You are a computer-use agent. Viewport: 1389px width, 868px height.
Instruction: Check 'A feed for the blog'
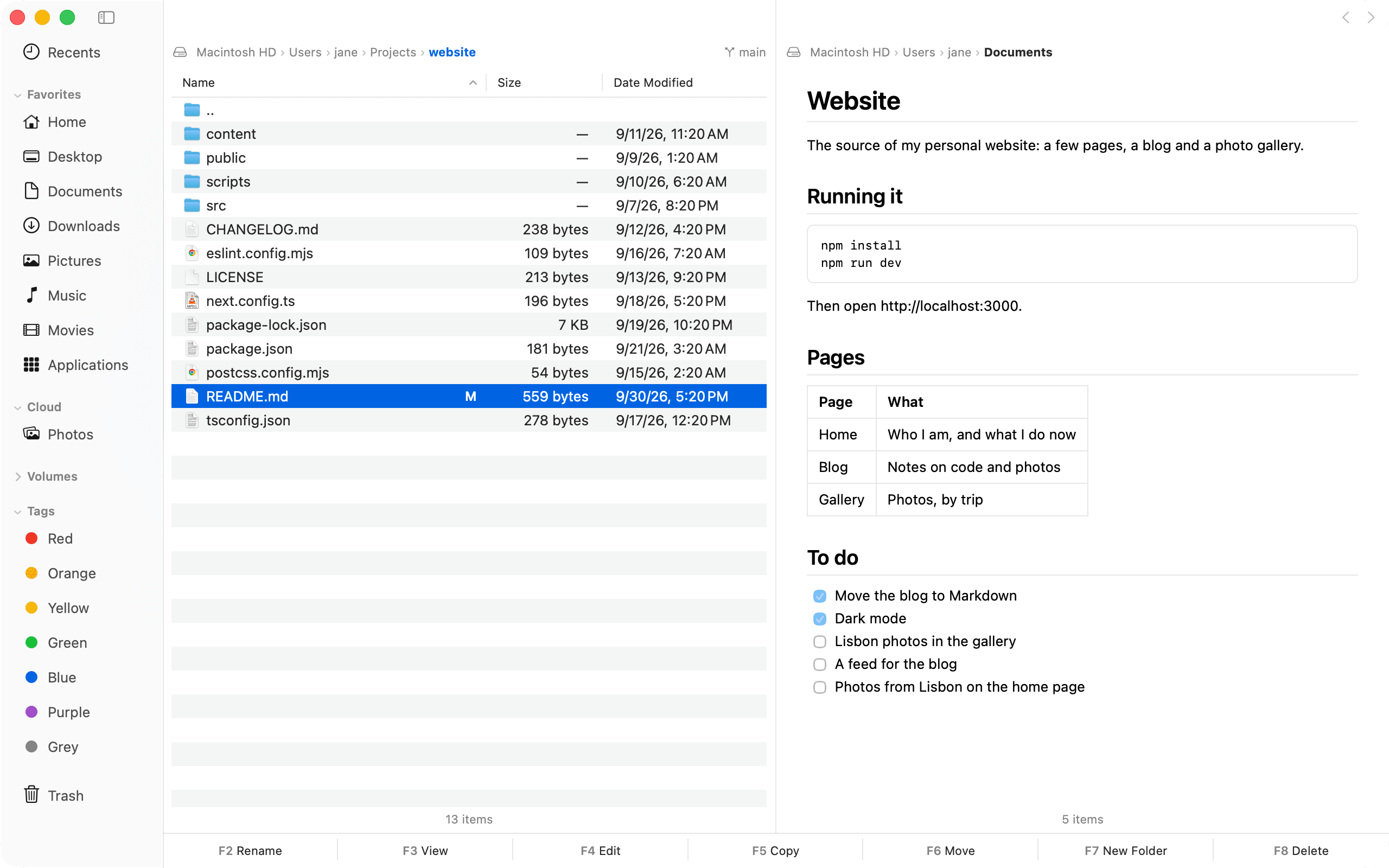pyautogui.click(x=820, y=664)
